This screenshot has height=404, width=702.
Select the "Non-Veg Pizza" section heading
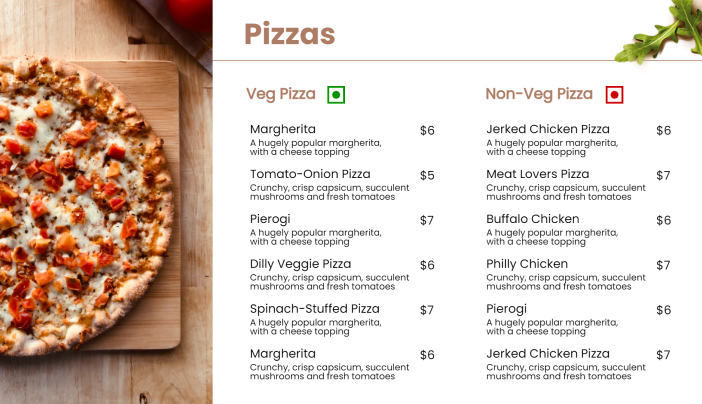click(x=539, y=94)
